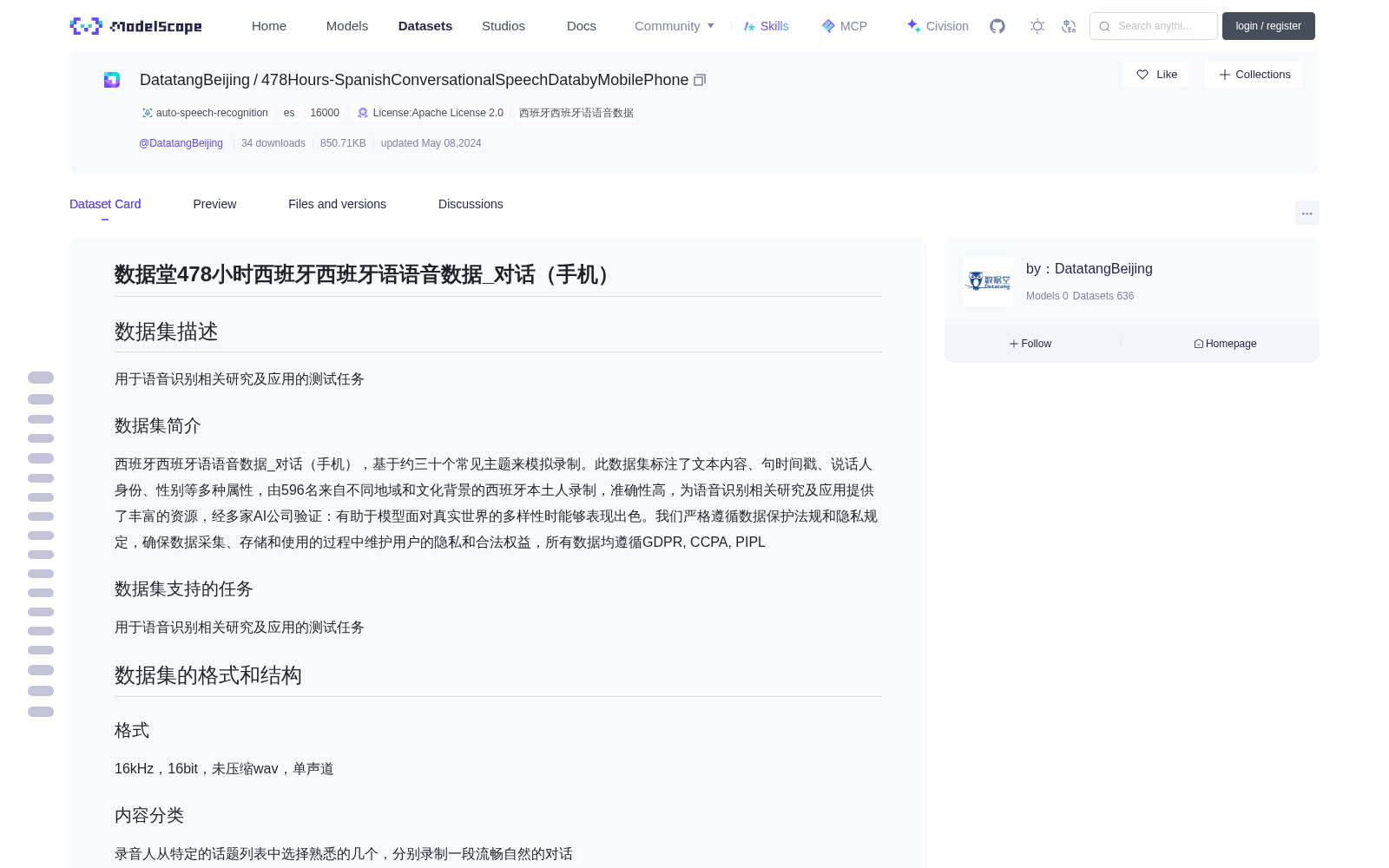The width and height of the screenshot is (1389, 868).
Task: Follow DatatangBeijing
Action: pyautogui.click(x=1030, y=344)
